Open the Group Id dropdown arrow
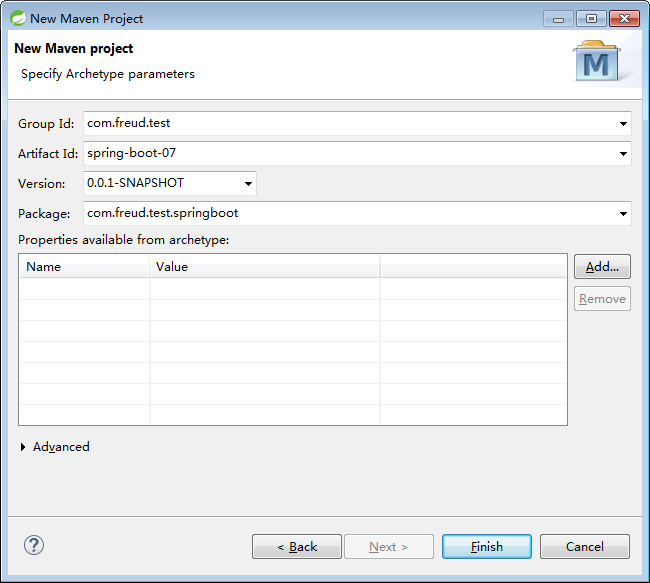This screenshot has height=583, width=650. click(623, 124)
